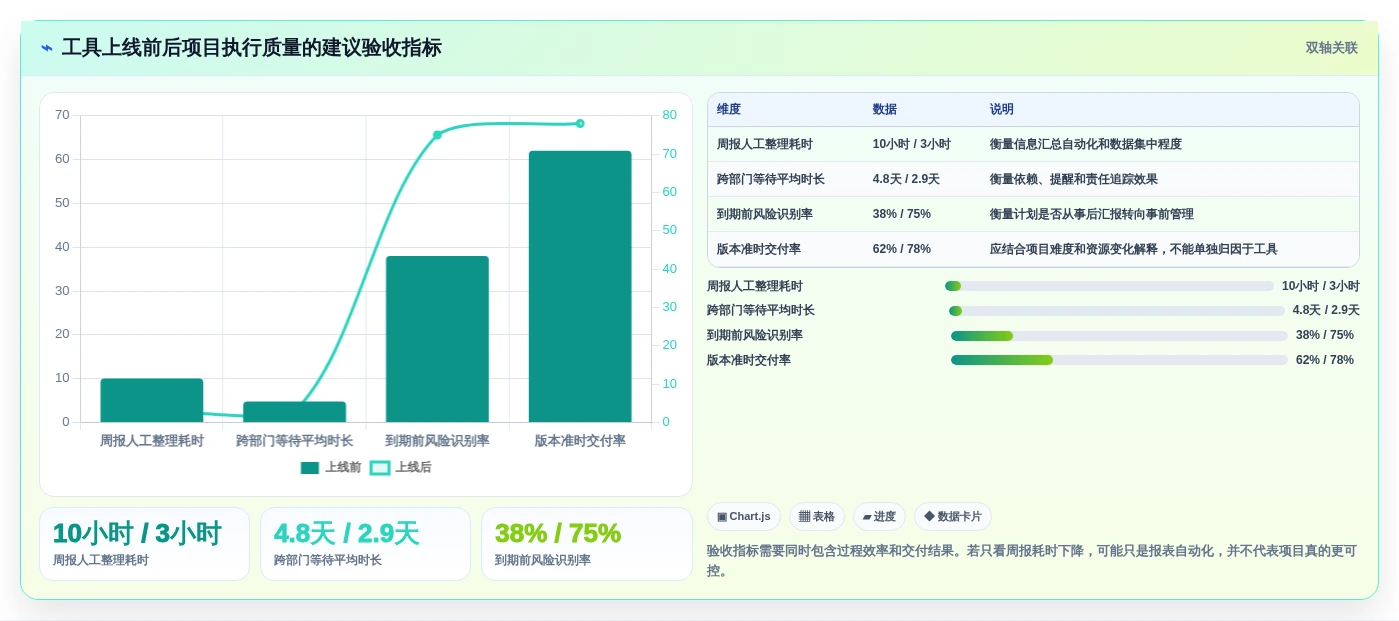Click the 说明 column header
The height and width of the screenshot is (621, 1399).
(x=1002, y=110)
